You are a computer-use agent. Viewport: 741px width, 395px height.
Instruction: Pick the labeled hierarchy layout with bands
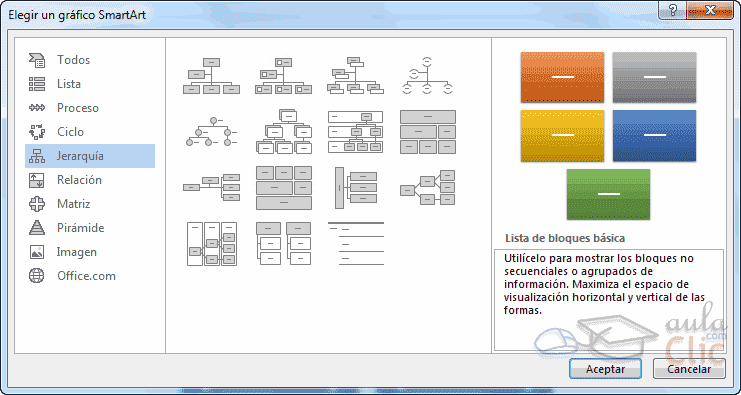tap(355, 132)
